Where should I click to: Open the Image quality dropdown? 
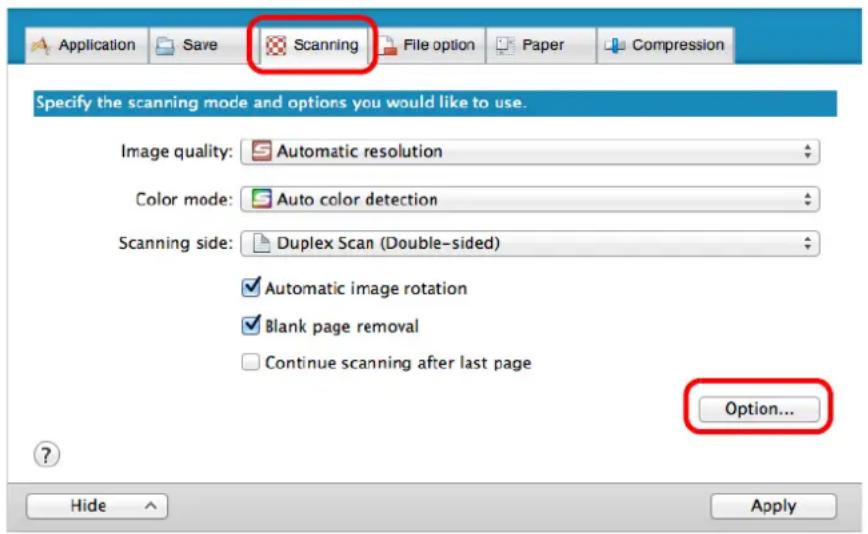pyautogui.click(x=530, y=151)
